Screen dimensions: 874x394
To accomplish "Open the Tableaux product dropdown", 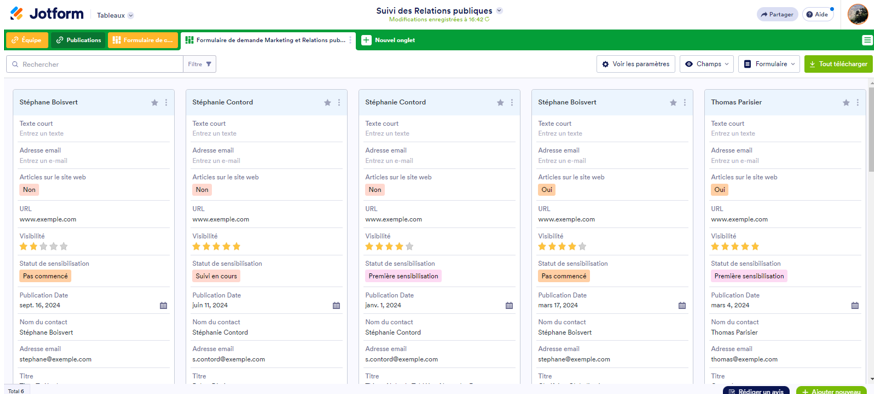I will (x=115, y=15).
